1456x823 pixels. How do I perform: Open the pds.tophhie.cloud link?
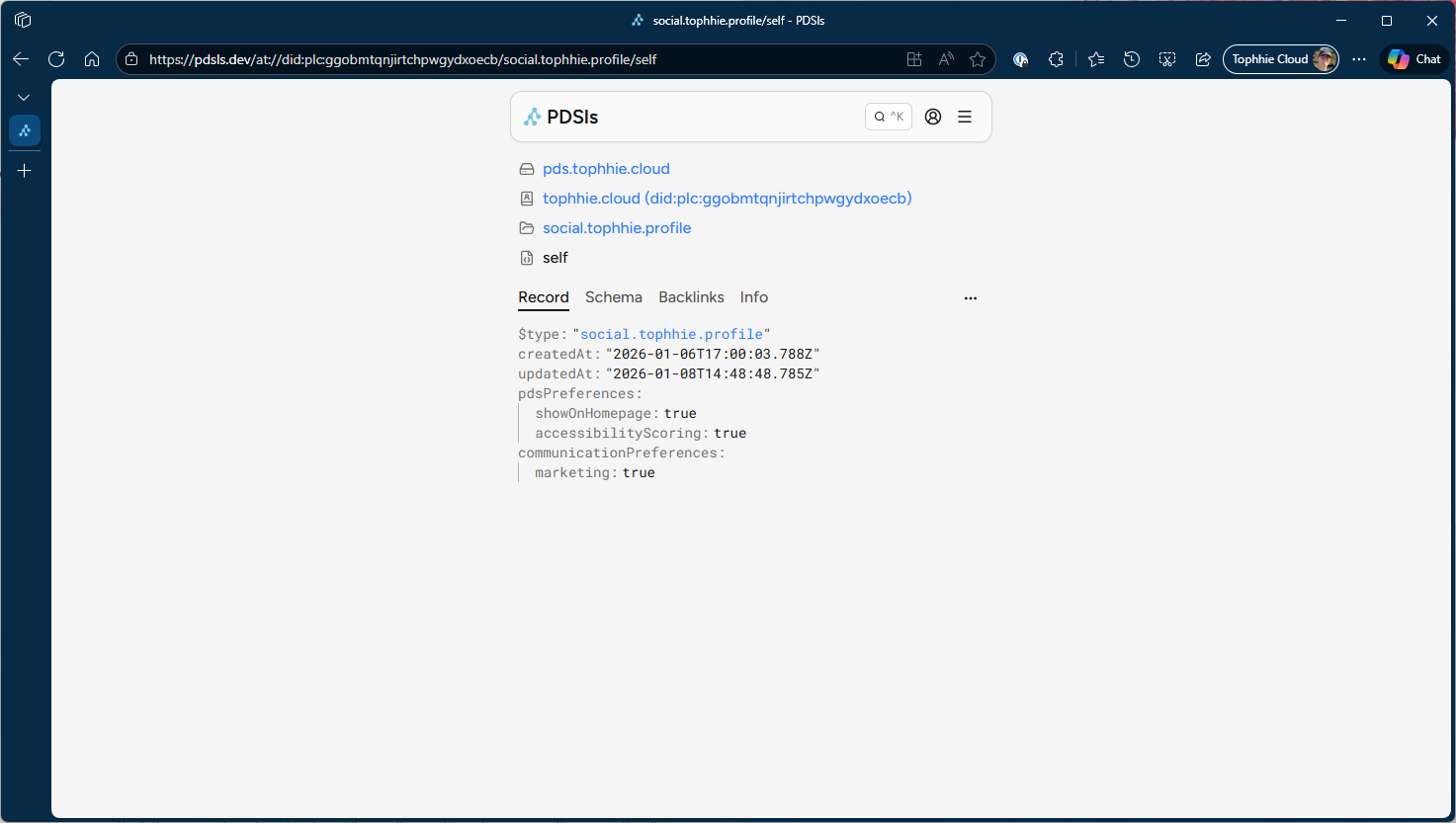tap(606, 169)
